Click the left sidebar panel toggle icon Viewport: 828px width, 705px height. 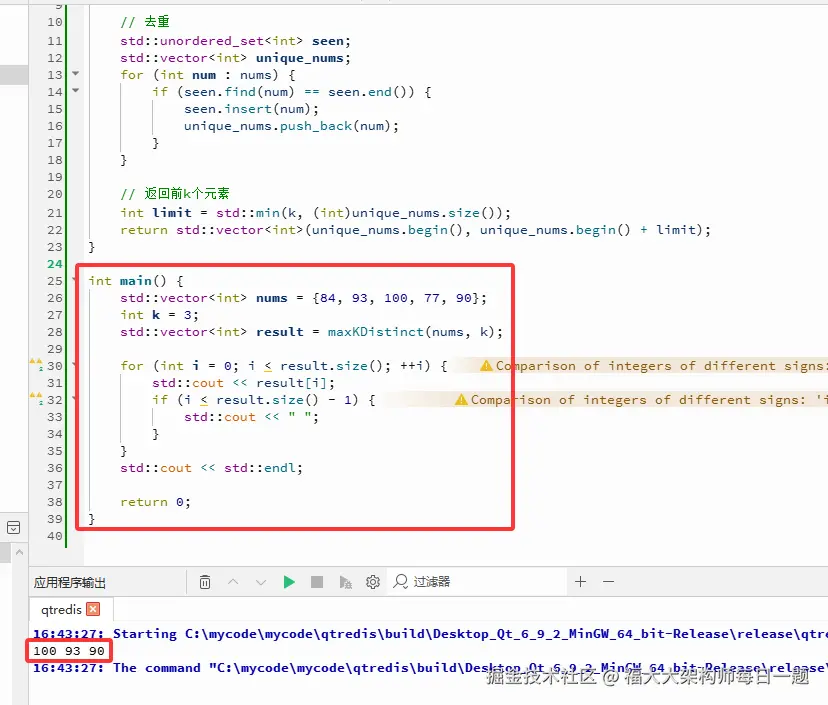(x=14, y=527)
